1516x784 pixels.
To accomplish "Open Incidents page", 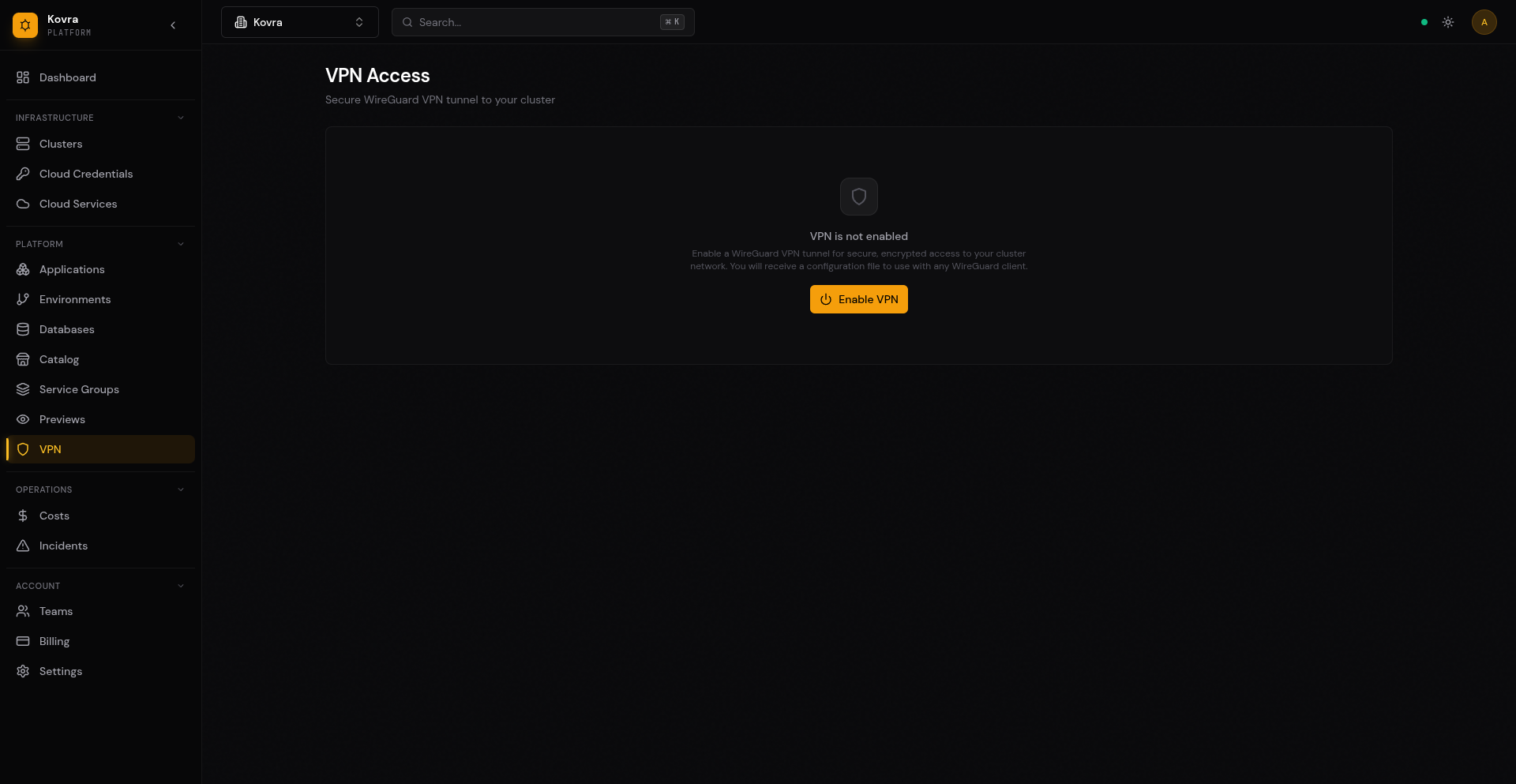I will coord(100,546).
